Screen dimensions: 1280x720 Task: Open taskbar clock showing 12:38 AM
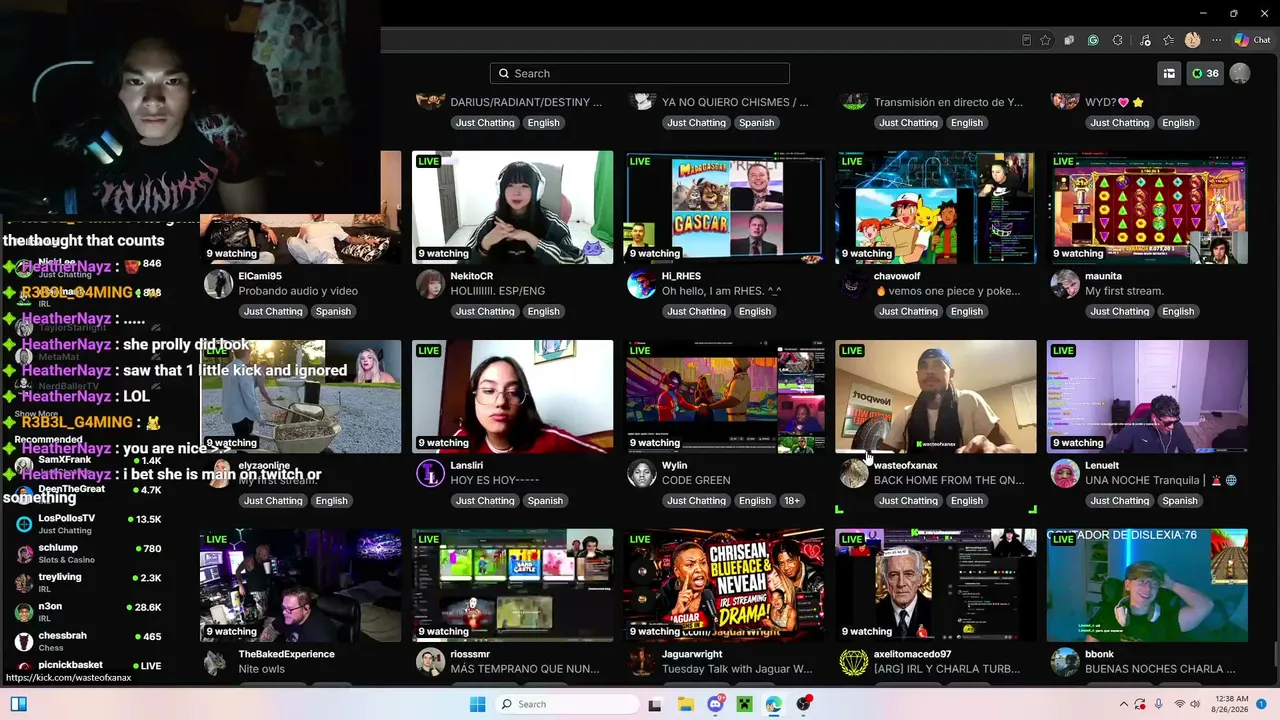(x=1232, y=704)
